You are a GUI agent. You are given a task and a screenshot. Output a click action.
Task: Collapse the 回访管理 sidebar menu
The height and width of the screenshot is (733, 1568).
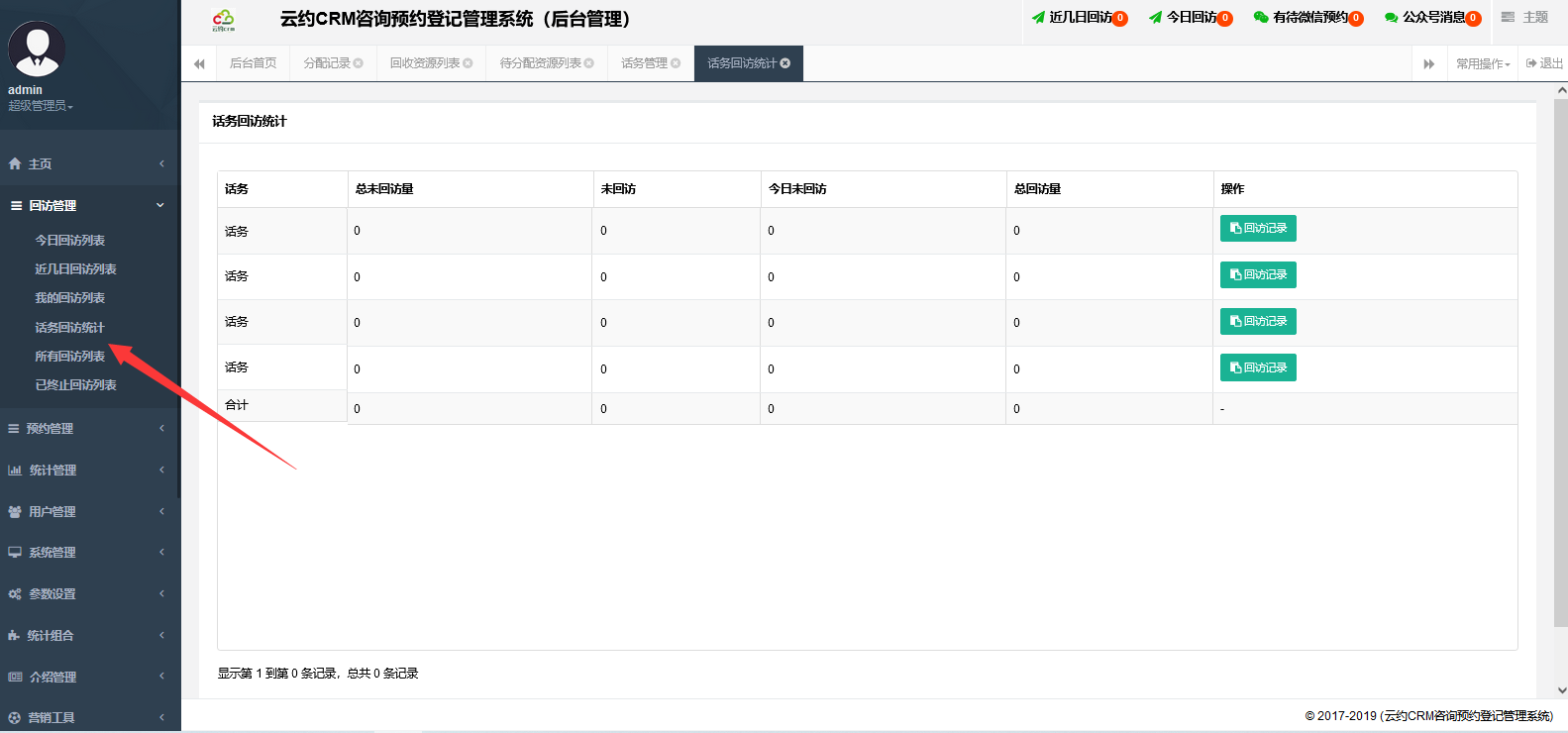point(87,206)
